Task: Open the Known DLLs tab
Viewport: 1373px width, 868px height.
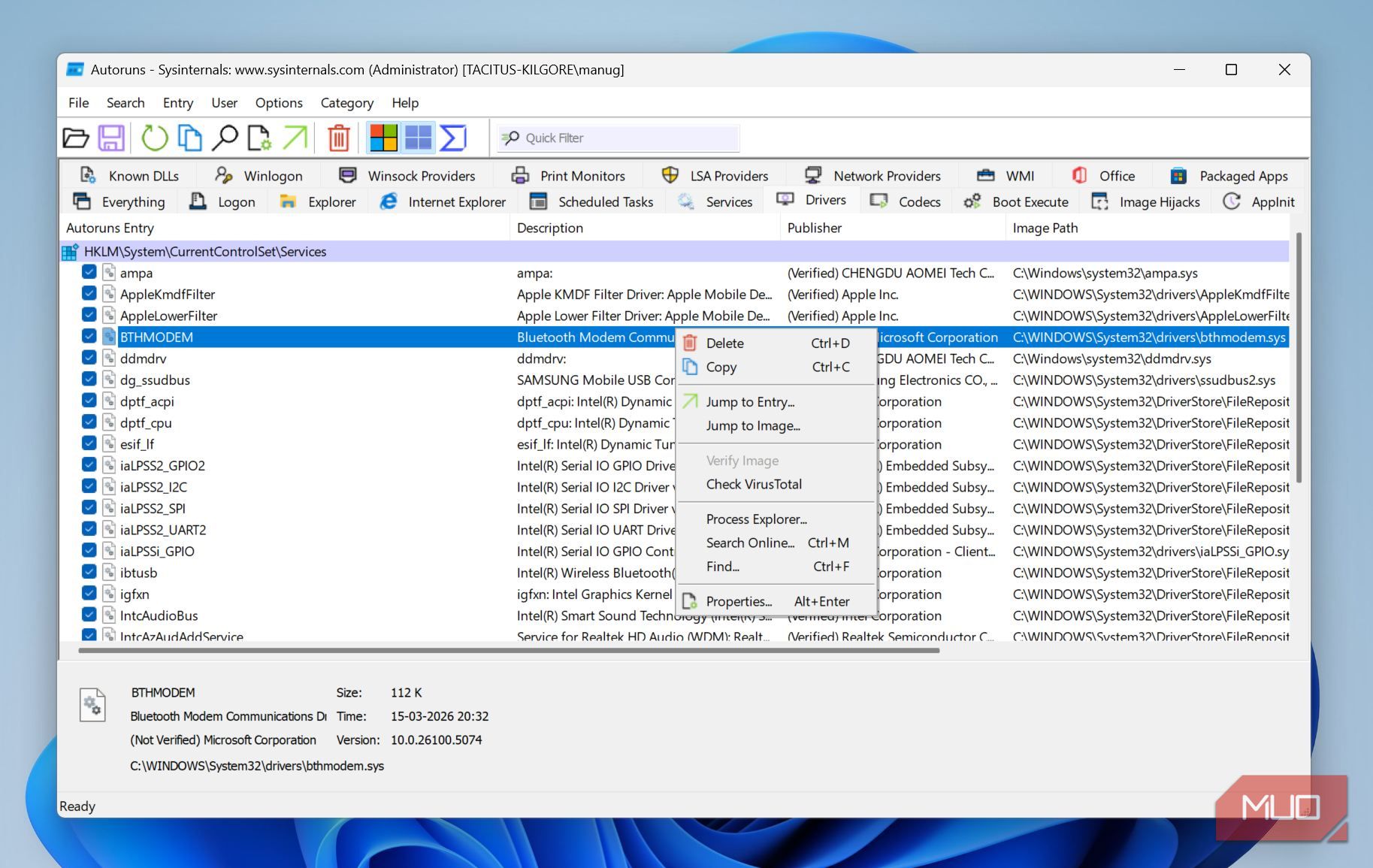Action: pyautogui.click(x=129, y=176)
